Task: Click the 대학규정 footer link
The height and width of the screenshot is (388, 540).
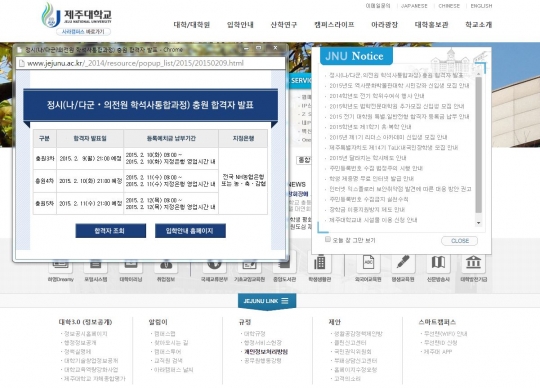Action: (255, 334)
